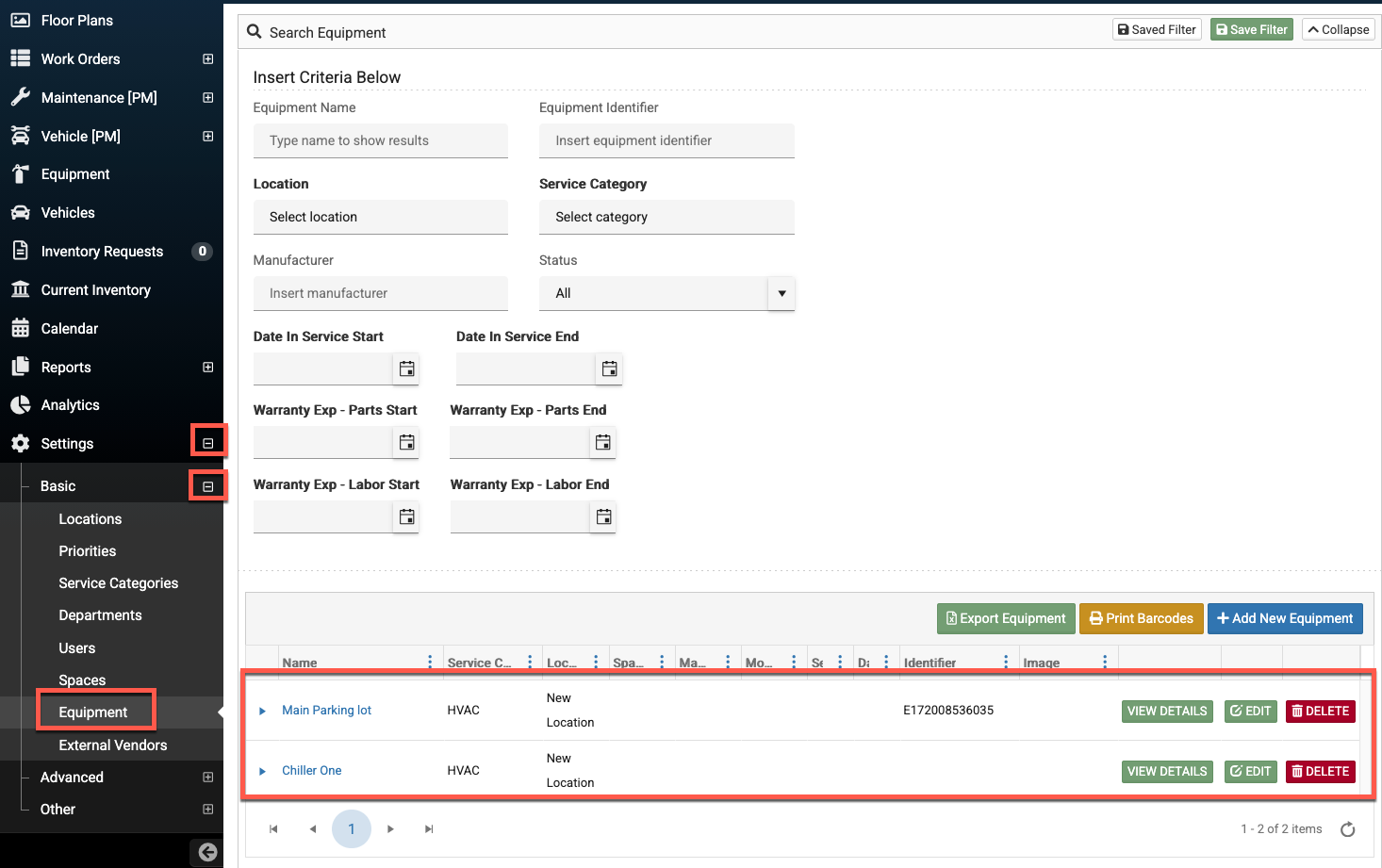Open calendar picker for Warranty Exp - Labor Start

coord(406,516)
